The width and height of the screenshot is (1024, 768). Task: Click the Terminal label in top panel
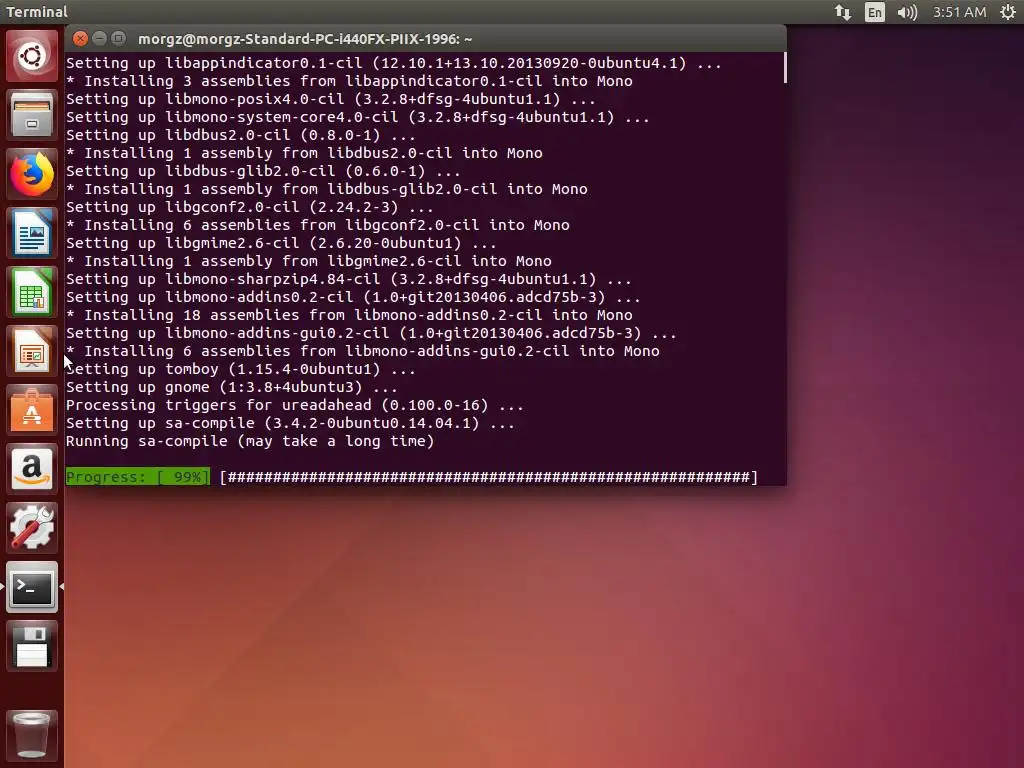point(37,12)
